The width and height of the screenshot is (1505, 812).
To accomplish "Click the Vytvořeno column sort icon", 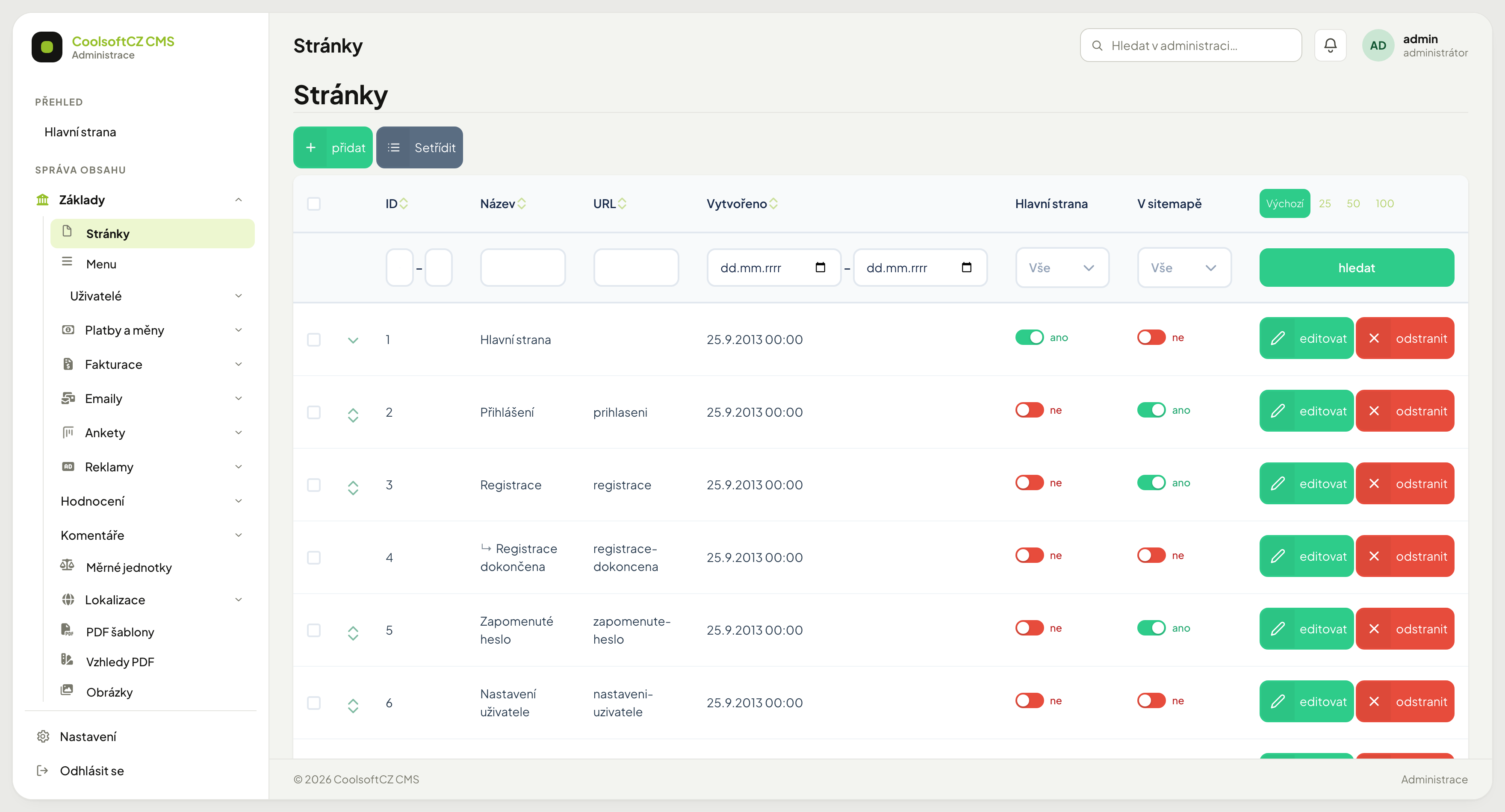I will [773, 203].
